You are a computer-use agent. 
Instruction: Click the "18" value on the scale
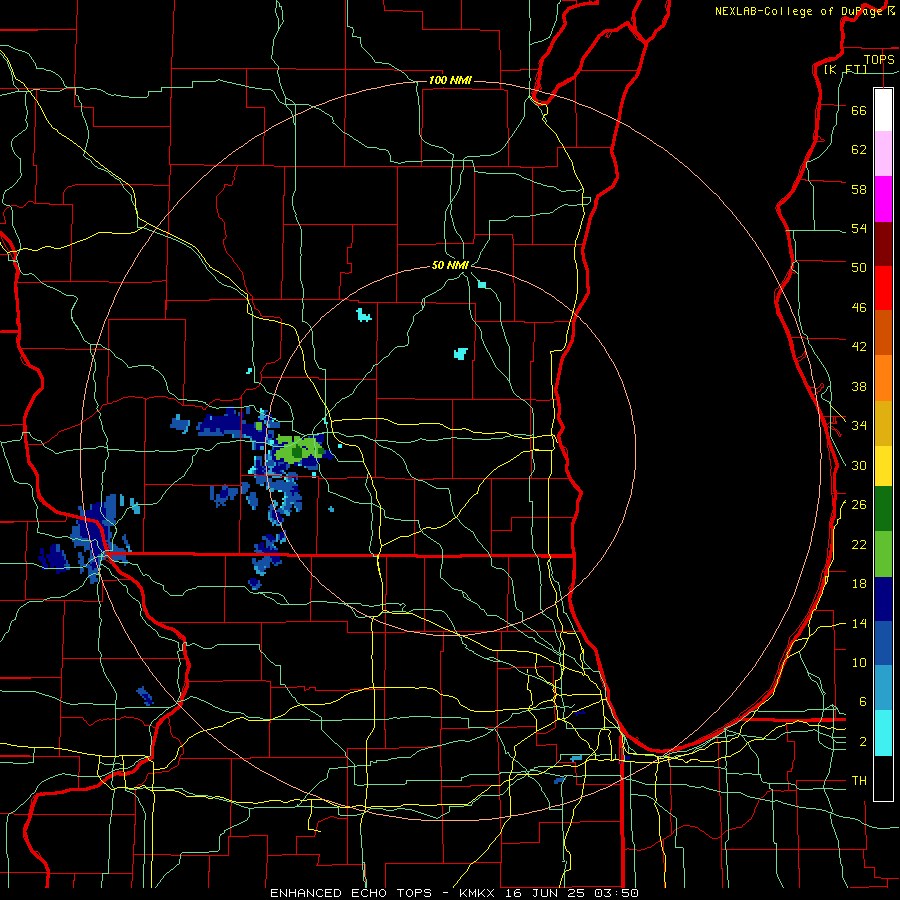point(859,584)
